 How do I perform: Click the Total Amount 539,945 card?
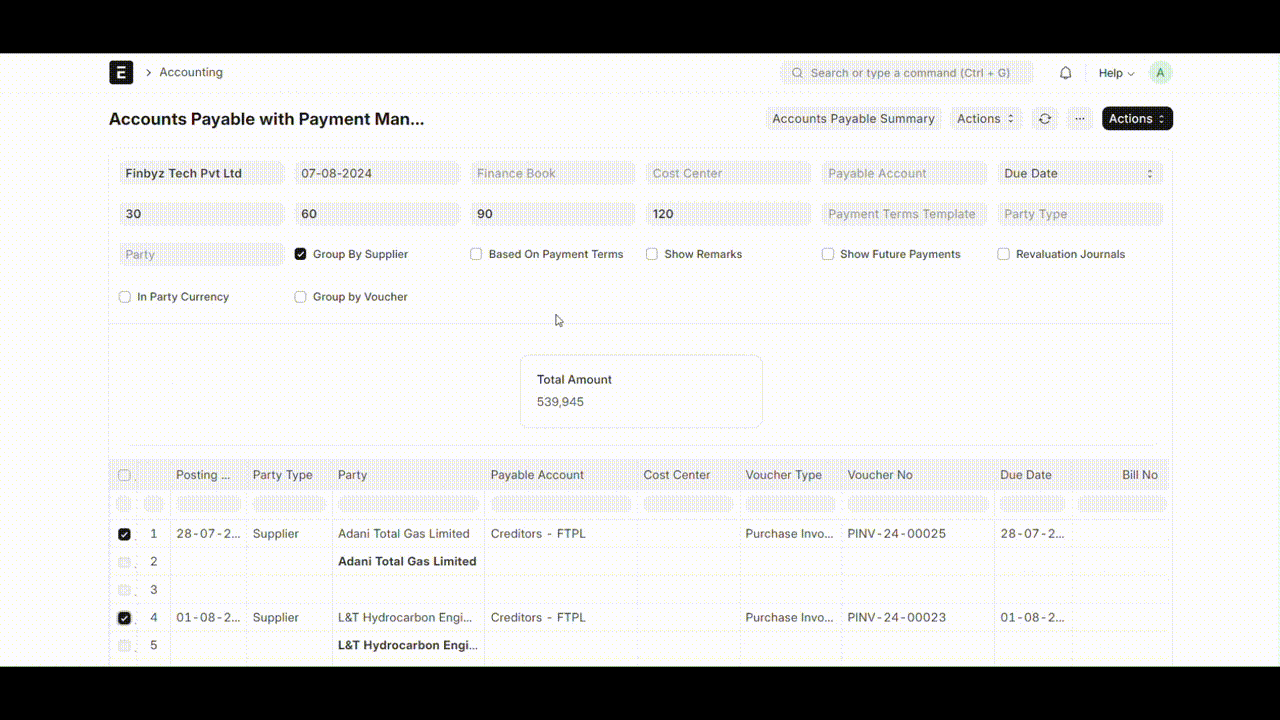641,391
